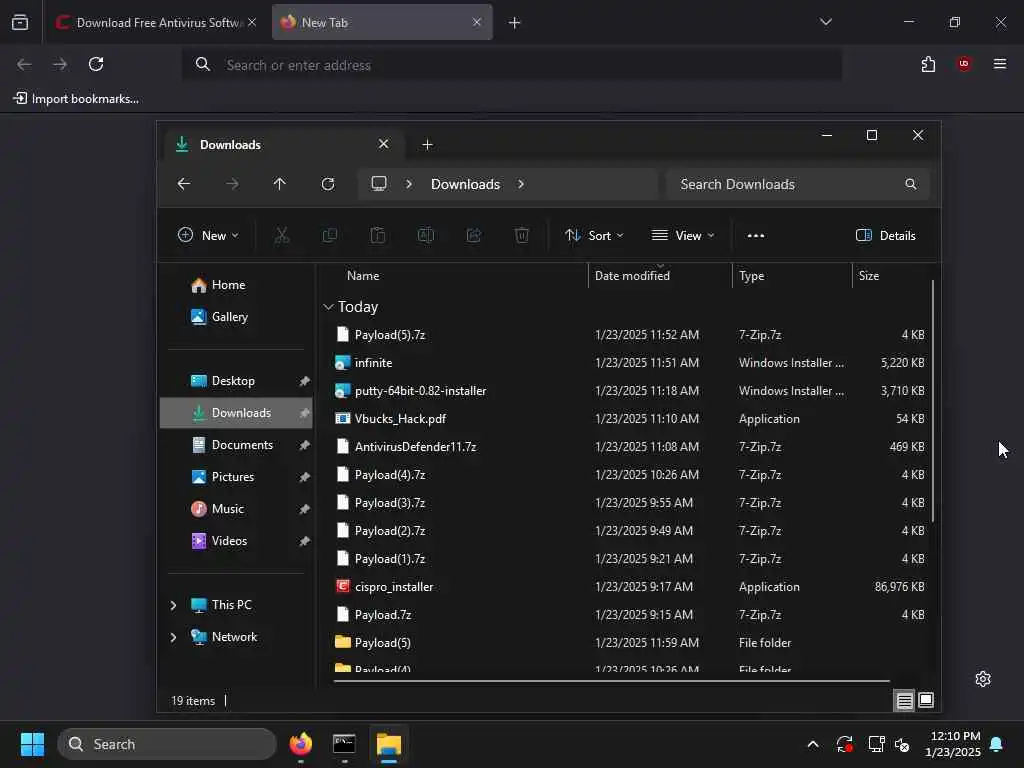Open the uBlock Origin extension icon
This screenshot has width=1024, height=768.
tap(964, 64)
